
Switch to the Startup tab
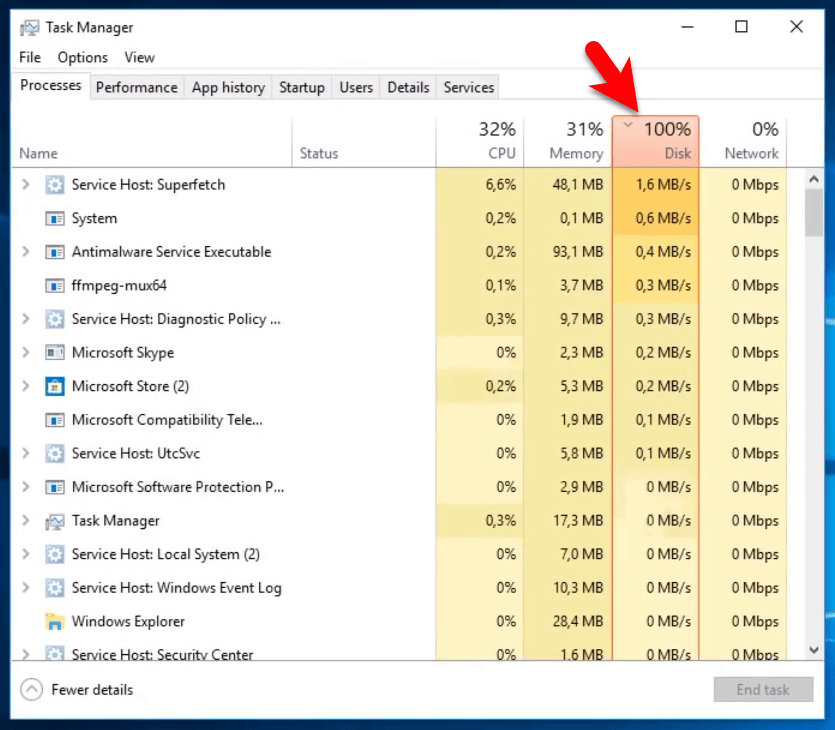pyautogui.click(x=302, y=87)
